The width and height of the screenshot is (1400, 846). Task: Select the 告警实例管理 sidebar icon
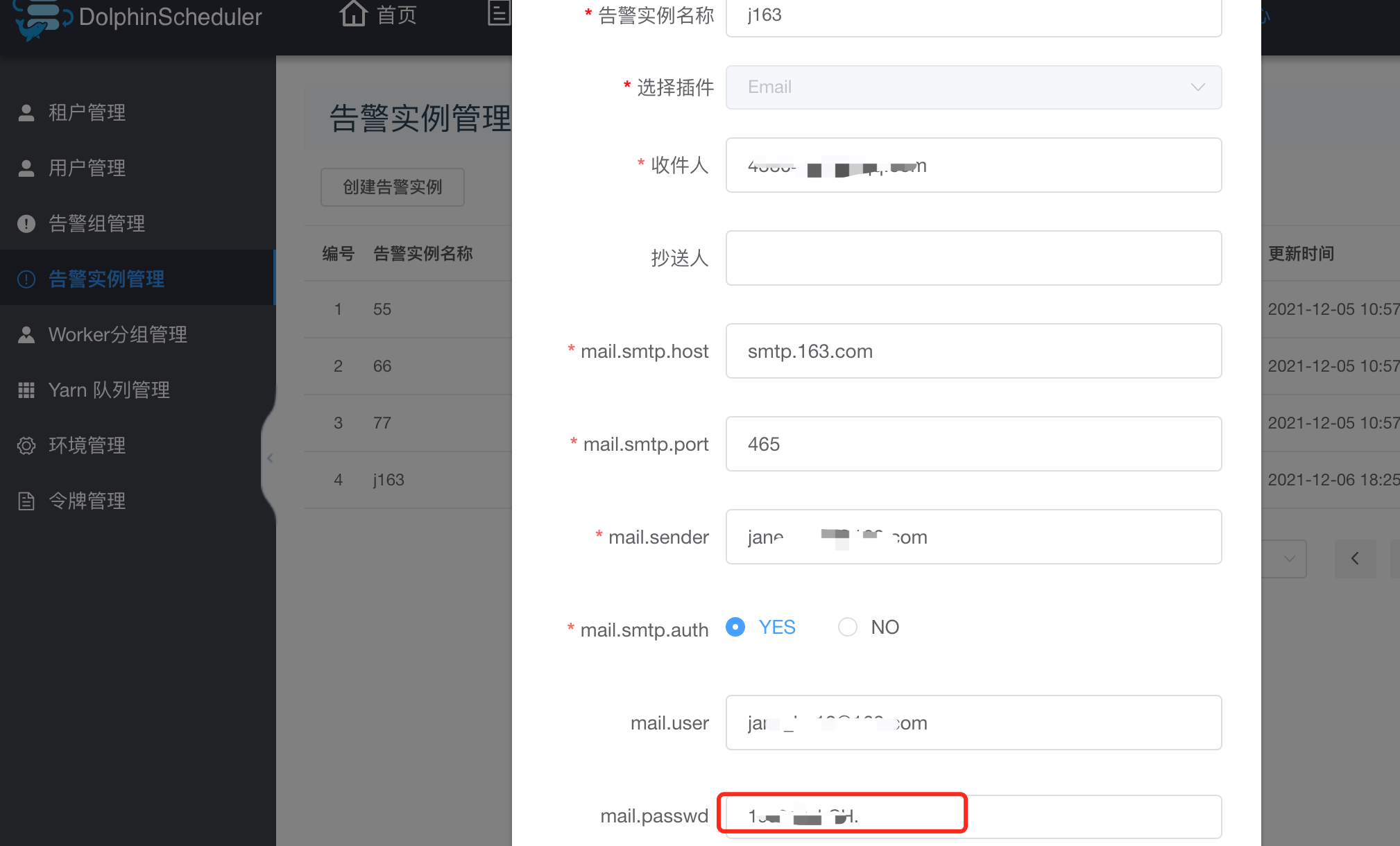[x=26, y=279]
